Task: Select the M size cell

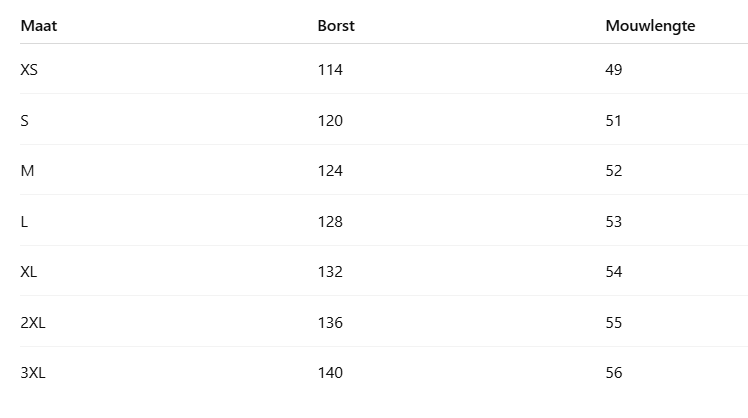Action: pos(27,171)
